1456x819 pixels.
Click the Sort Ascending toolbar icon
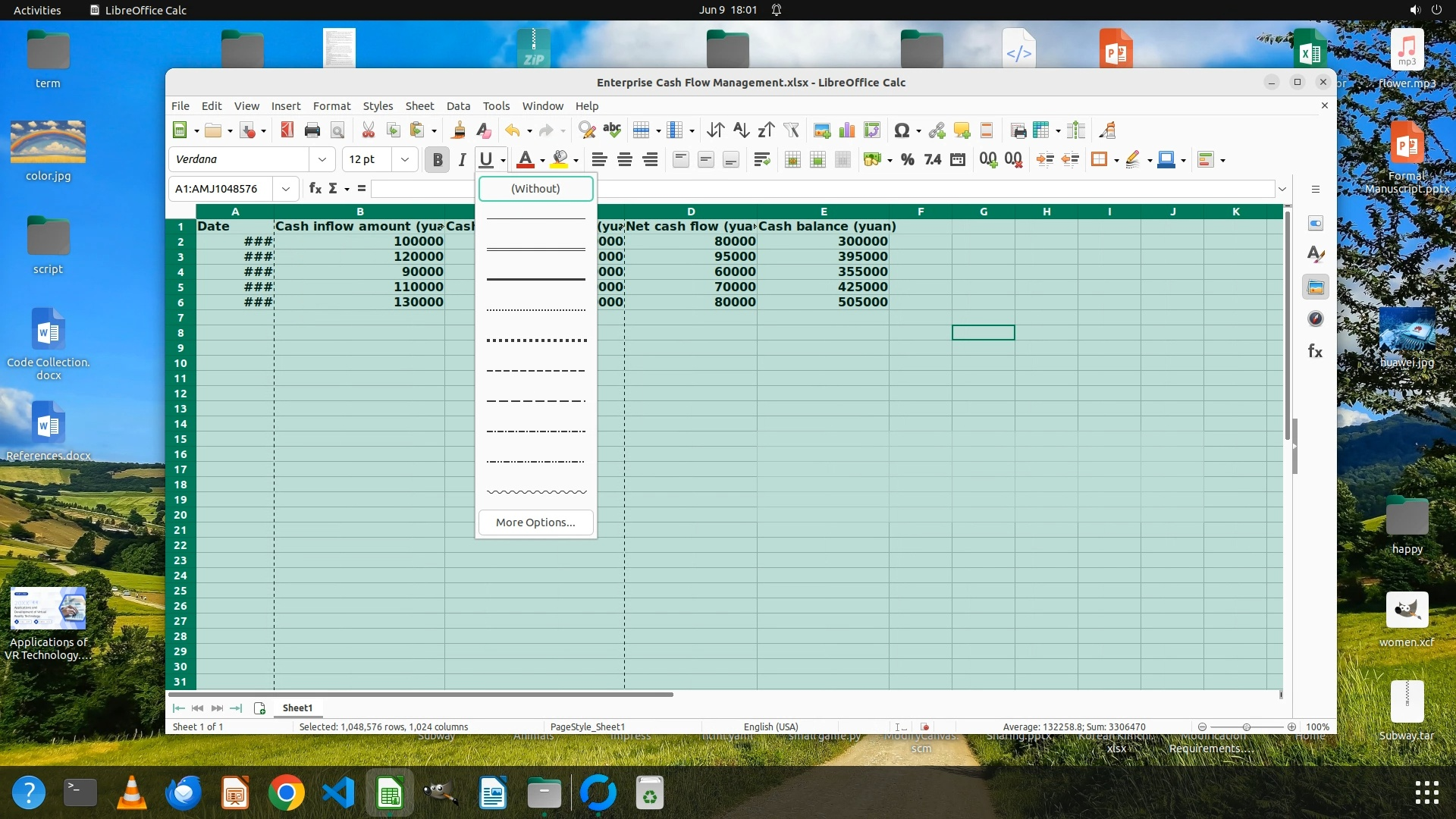(x=741, y=130)
